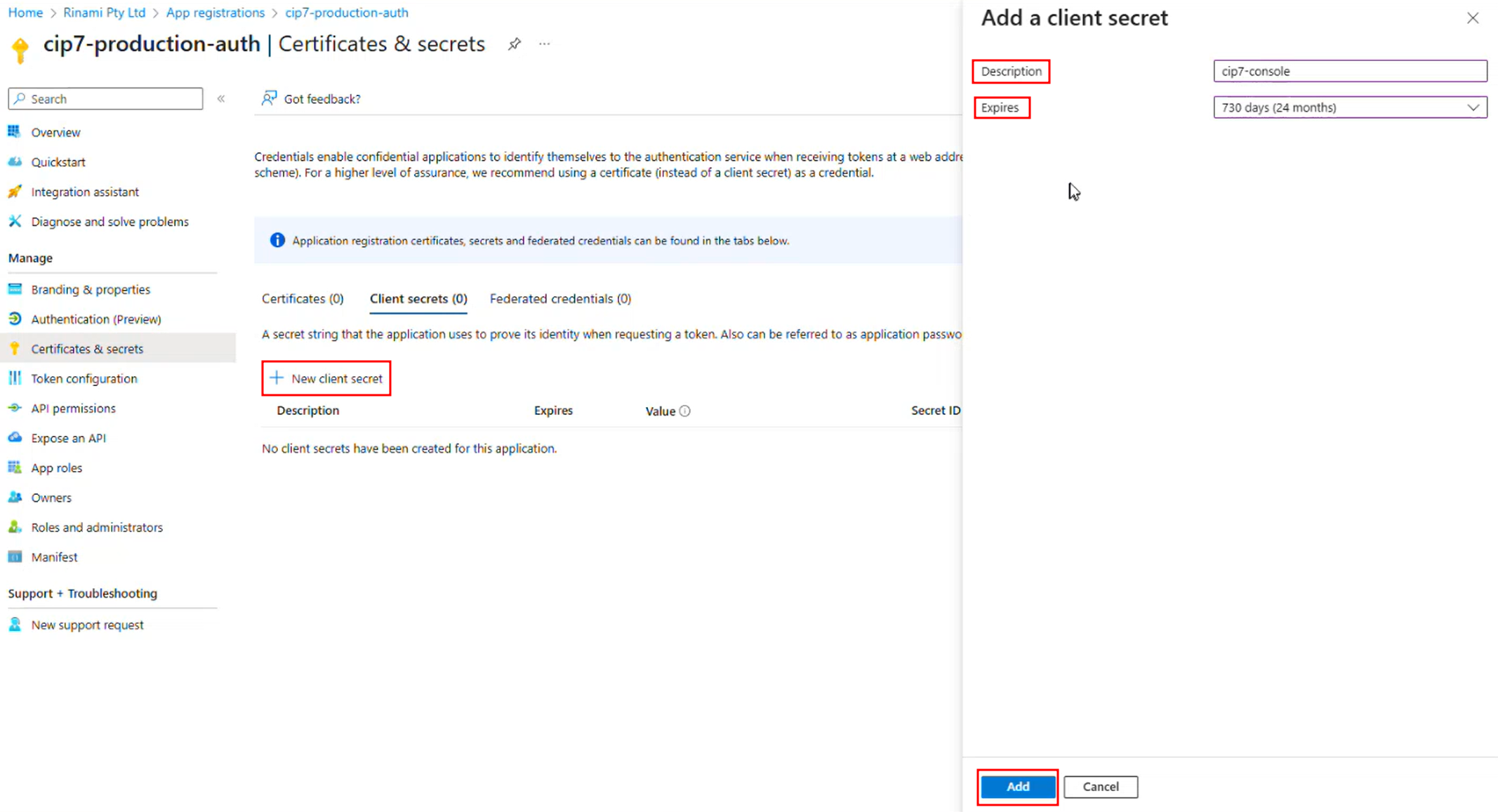Click the App roles icon

(x=14, y=467)
